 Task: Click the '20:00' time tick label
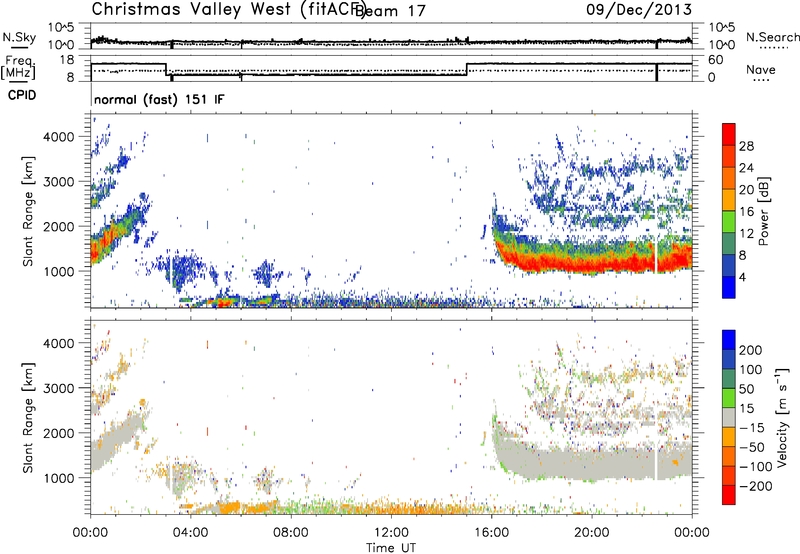coord(592,533)
